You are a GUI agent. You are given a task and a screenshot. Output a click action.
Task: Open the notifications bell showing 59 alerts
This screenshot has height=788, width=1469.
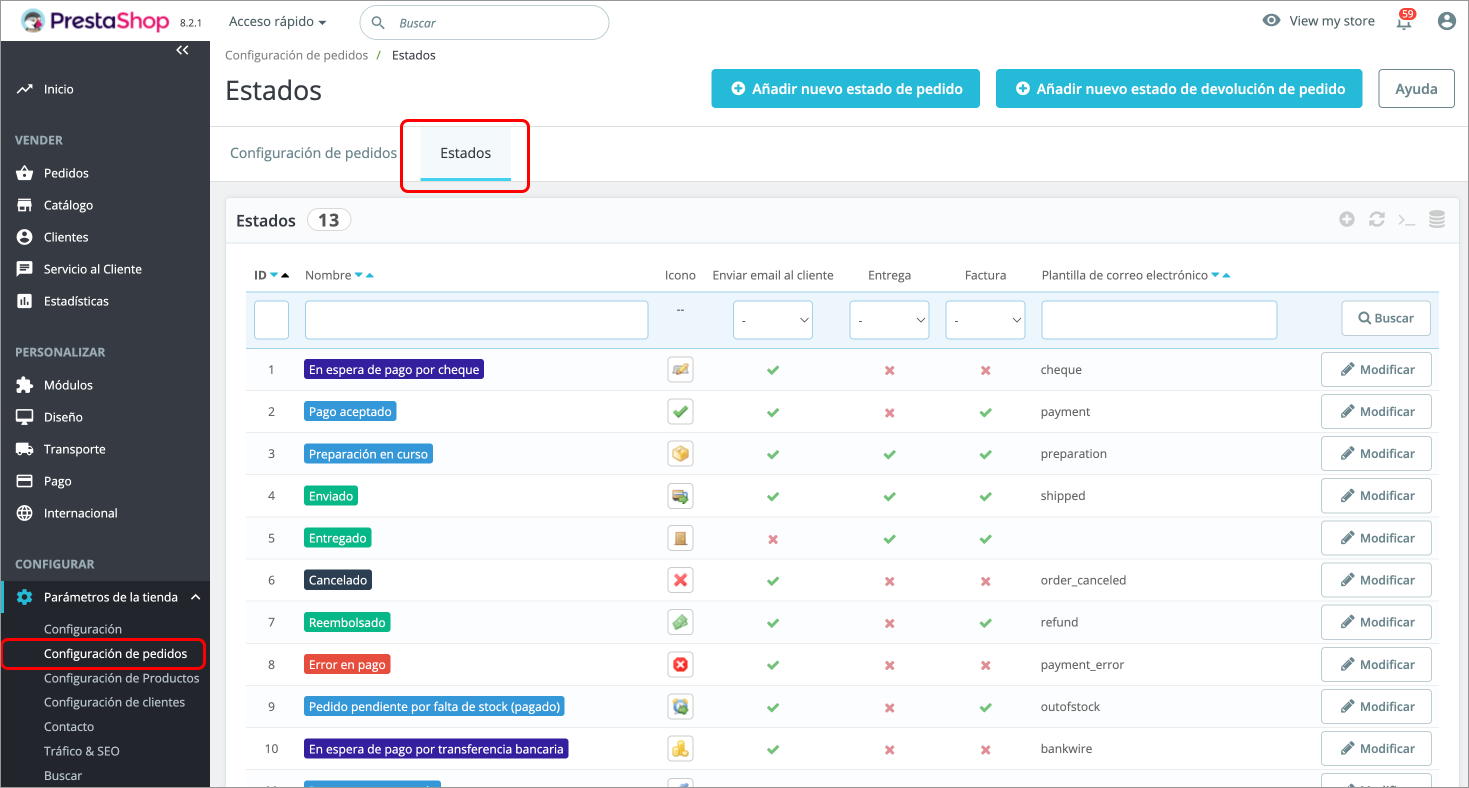click(1403, 20)
